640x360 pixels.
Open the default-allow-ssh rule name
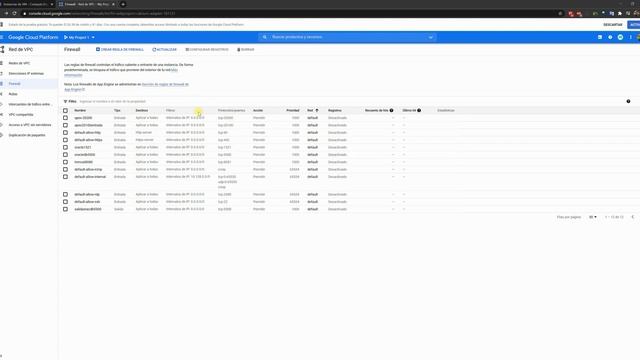tap(87, 202)
